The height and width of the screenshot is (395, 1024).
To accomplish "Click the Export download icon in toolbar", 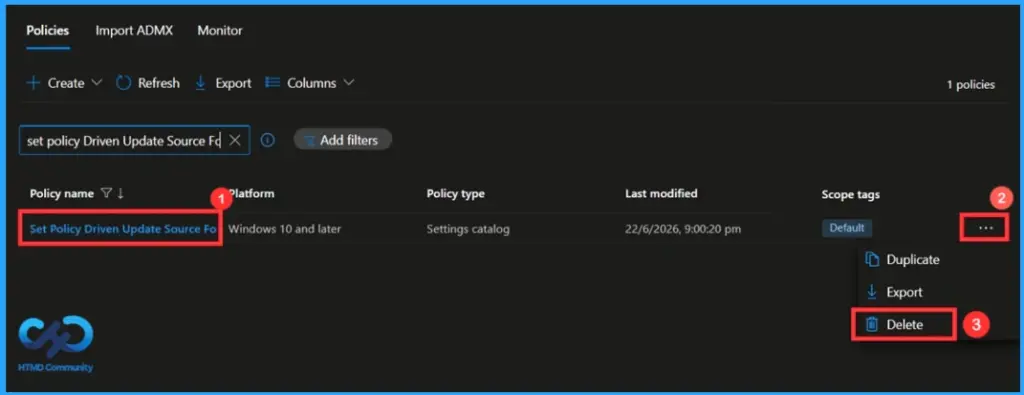I will coord(201,84).
